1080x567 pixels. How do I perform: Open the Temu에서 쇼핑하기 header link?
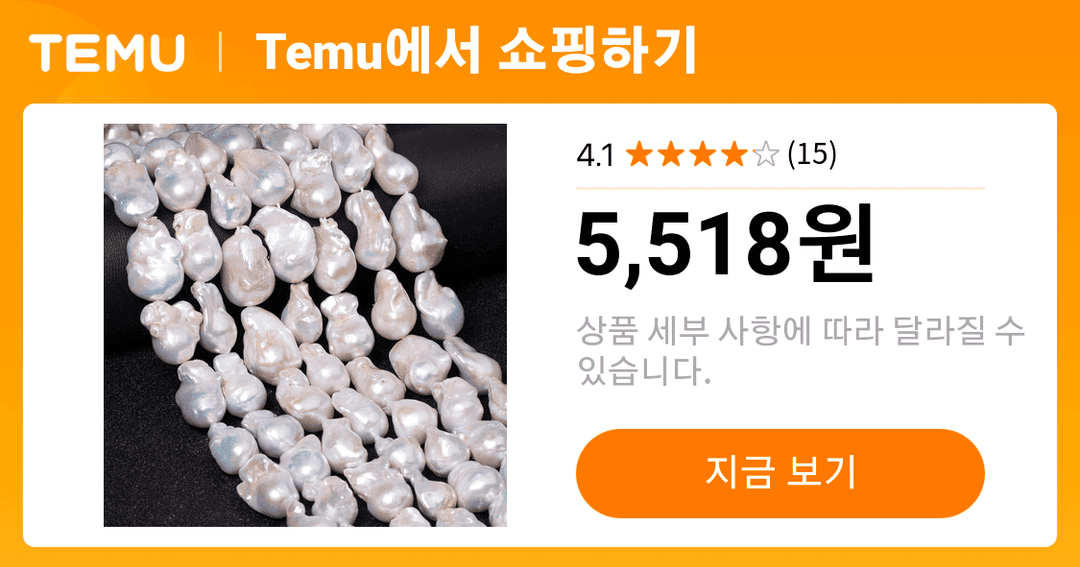pos(477,52)
